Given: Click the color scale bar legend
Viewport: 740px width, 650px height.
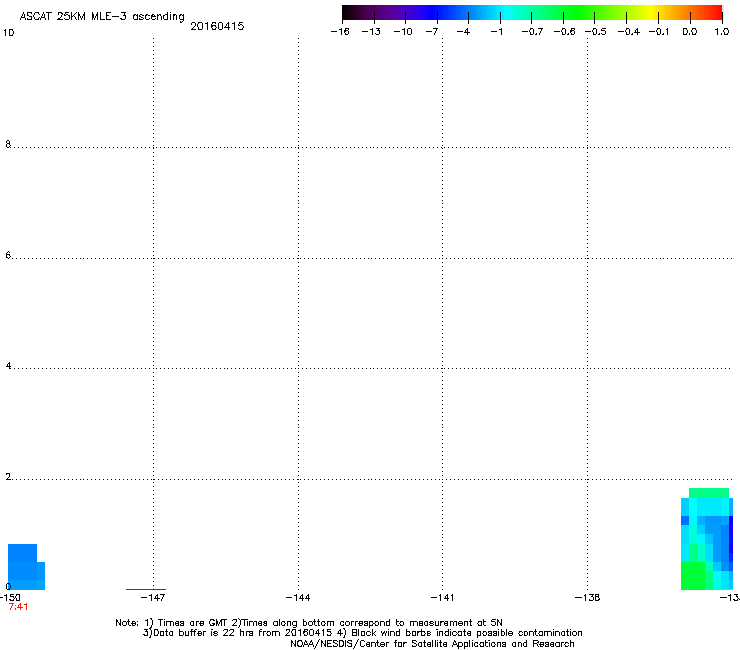Looking at the screenshot, I should (x=532, y=13).
